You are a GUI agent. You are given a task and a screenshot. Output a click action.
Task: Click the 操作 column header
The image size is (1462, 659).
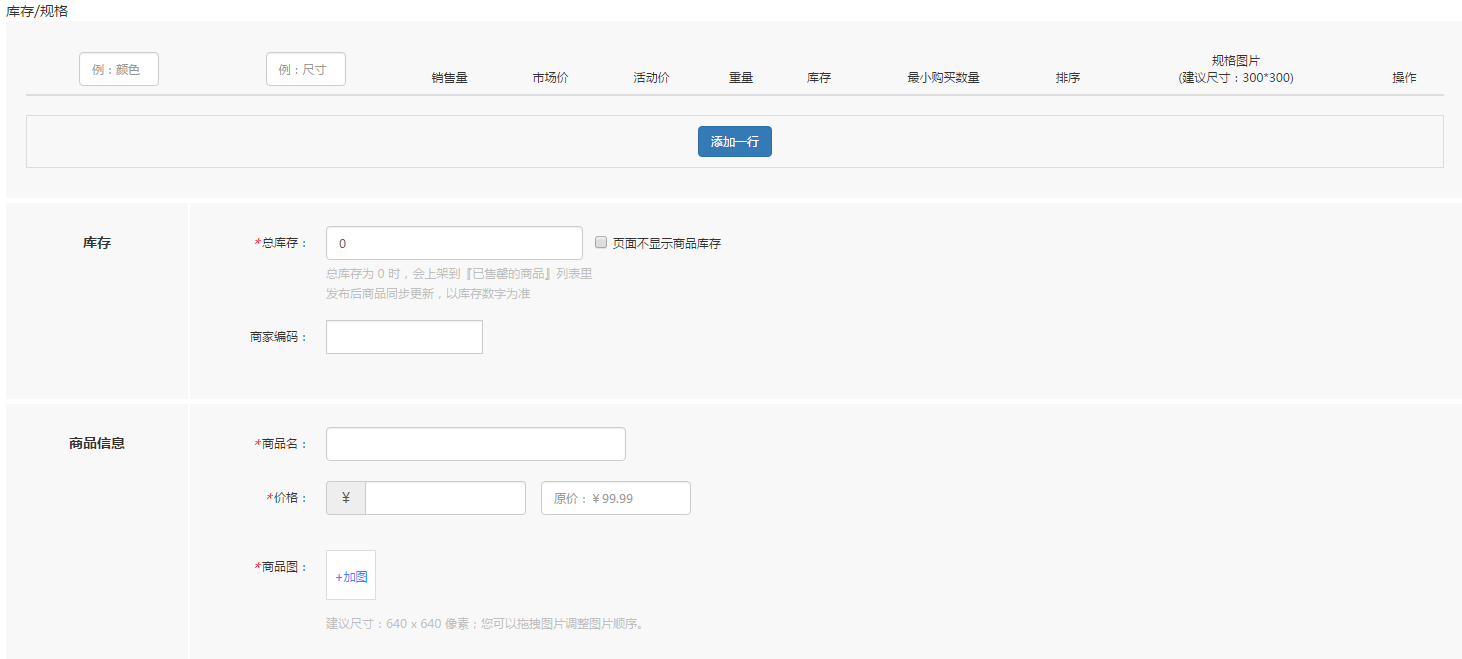(x=1404, y=76)
